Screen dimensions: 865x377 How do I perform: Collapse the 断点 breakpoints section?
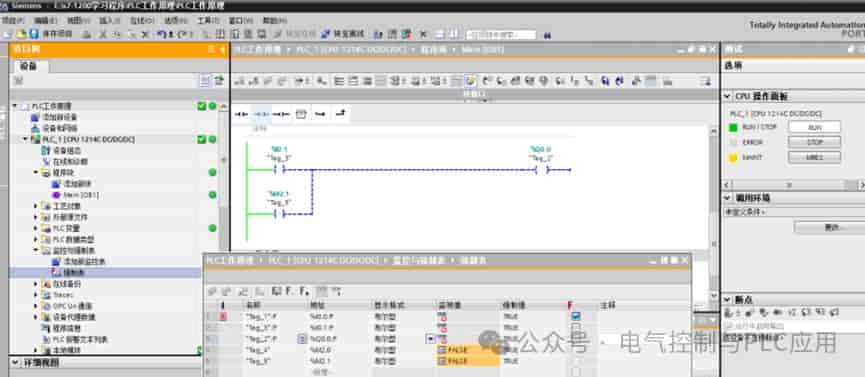click(728, 299)
